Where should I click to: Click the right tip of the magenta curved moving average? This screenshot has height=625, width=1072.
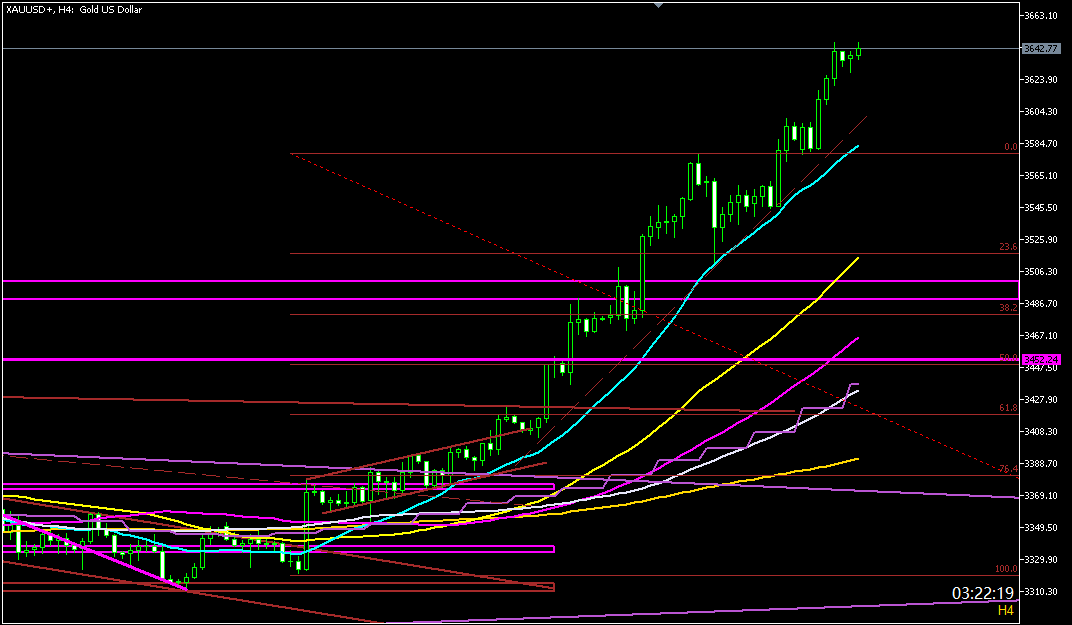tap(857, 339)
